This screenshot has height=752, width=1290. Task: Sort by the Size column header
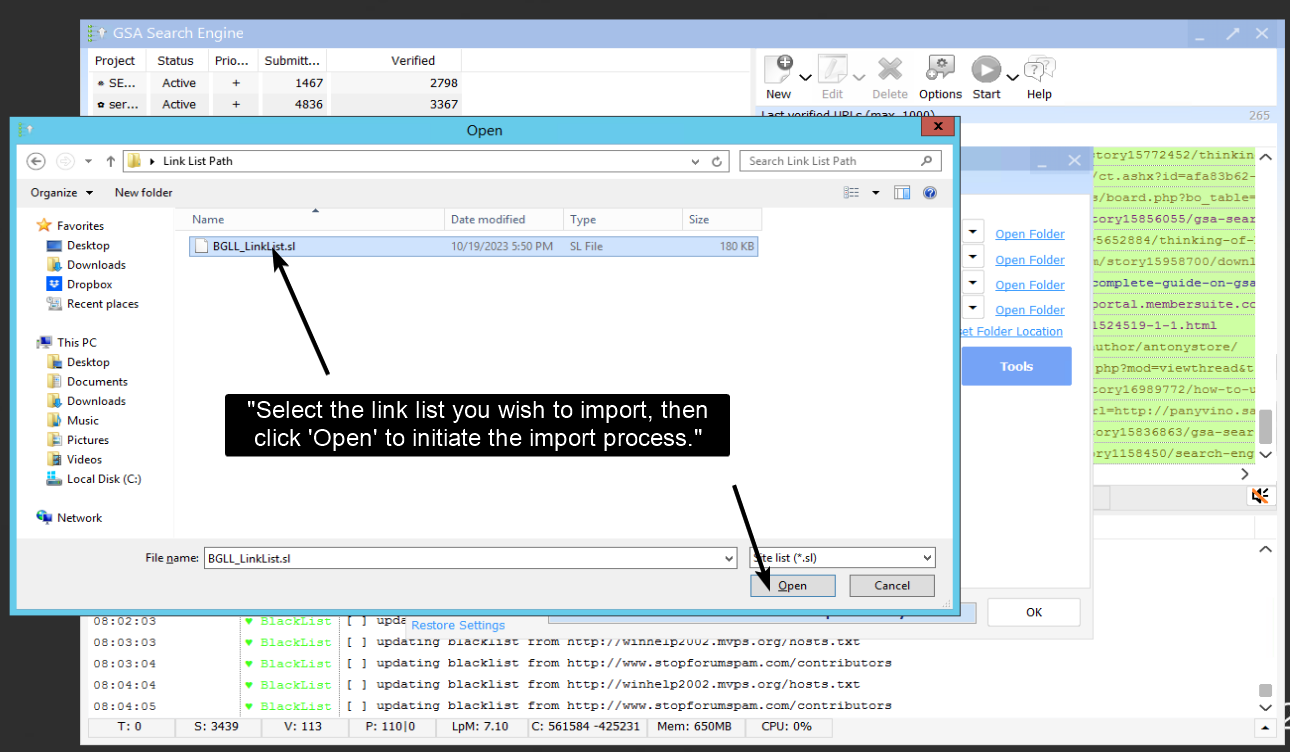pyautogui.click(x=722, y=219)
